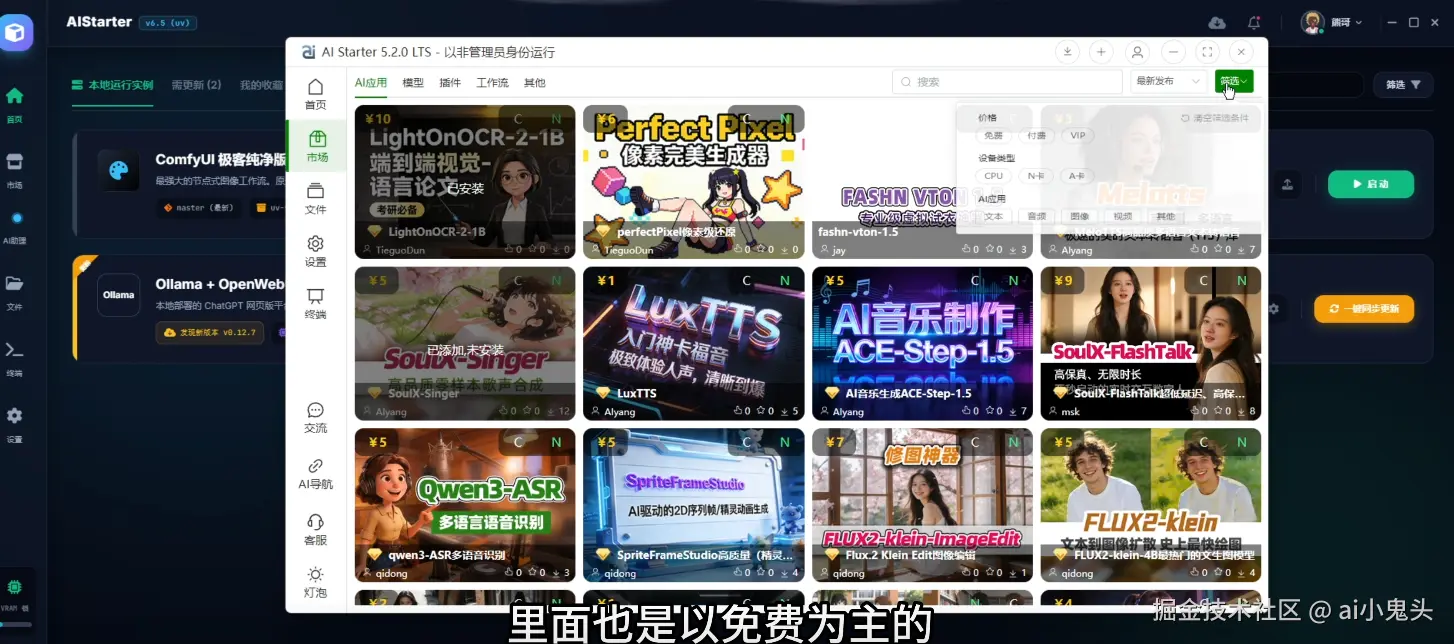
Task: Click the AIStarter cube logo icon
Action: pyautogui.click(x=16, y=32)
